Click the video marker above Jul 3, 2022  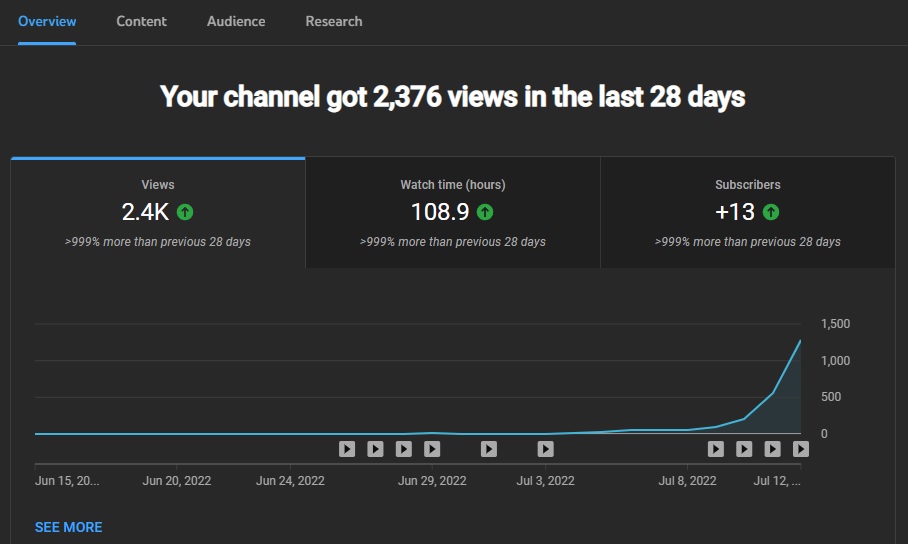tap(545, 449)
